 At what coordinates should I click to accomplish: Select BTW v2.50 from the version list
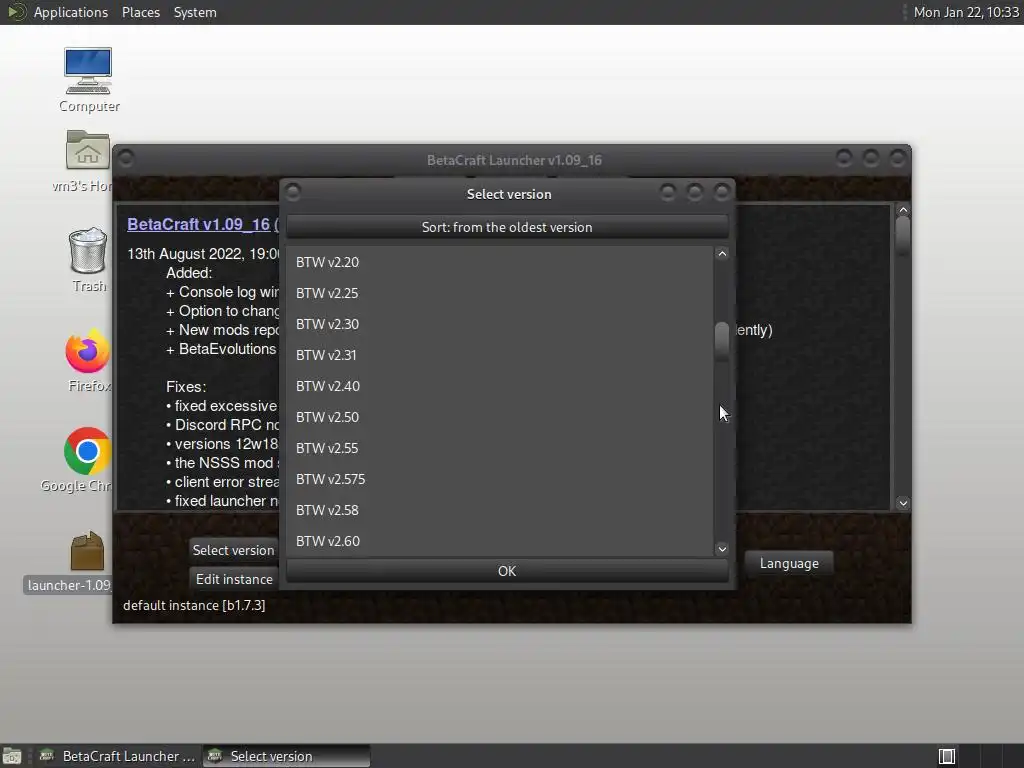pyautogui.click(x=501, y=417)
